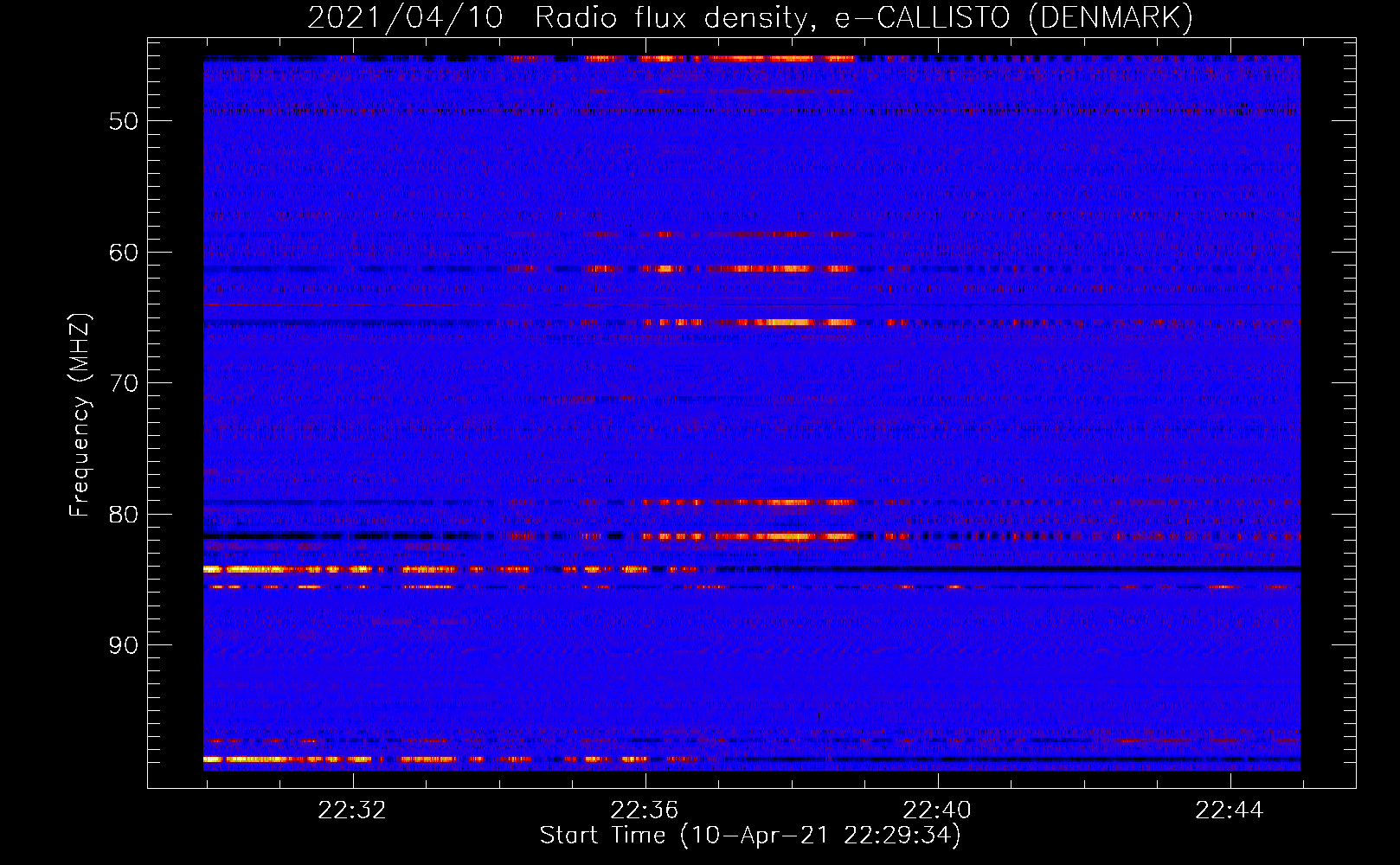Click the 60 frequency tick label
1400x865 pixels.
click(124, 253)
